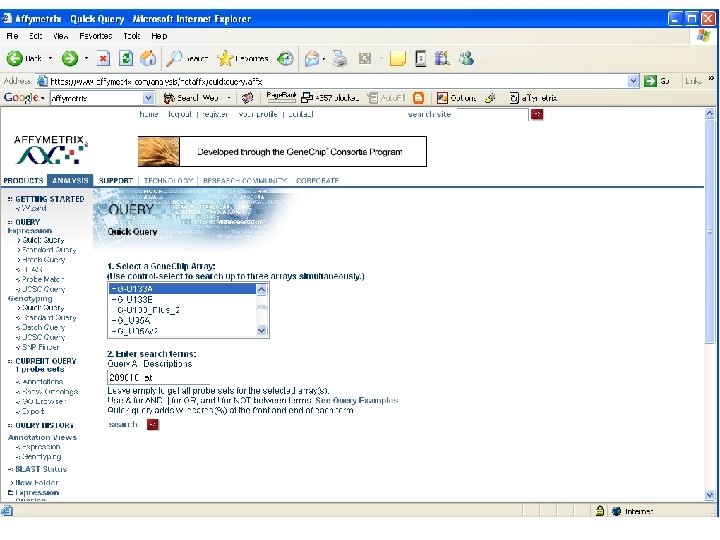Open Messenger people icon in toolbar
Image resolution: width=720 pixels, height=540 pixels.
[466, 58]
